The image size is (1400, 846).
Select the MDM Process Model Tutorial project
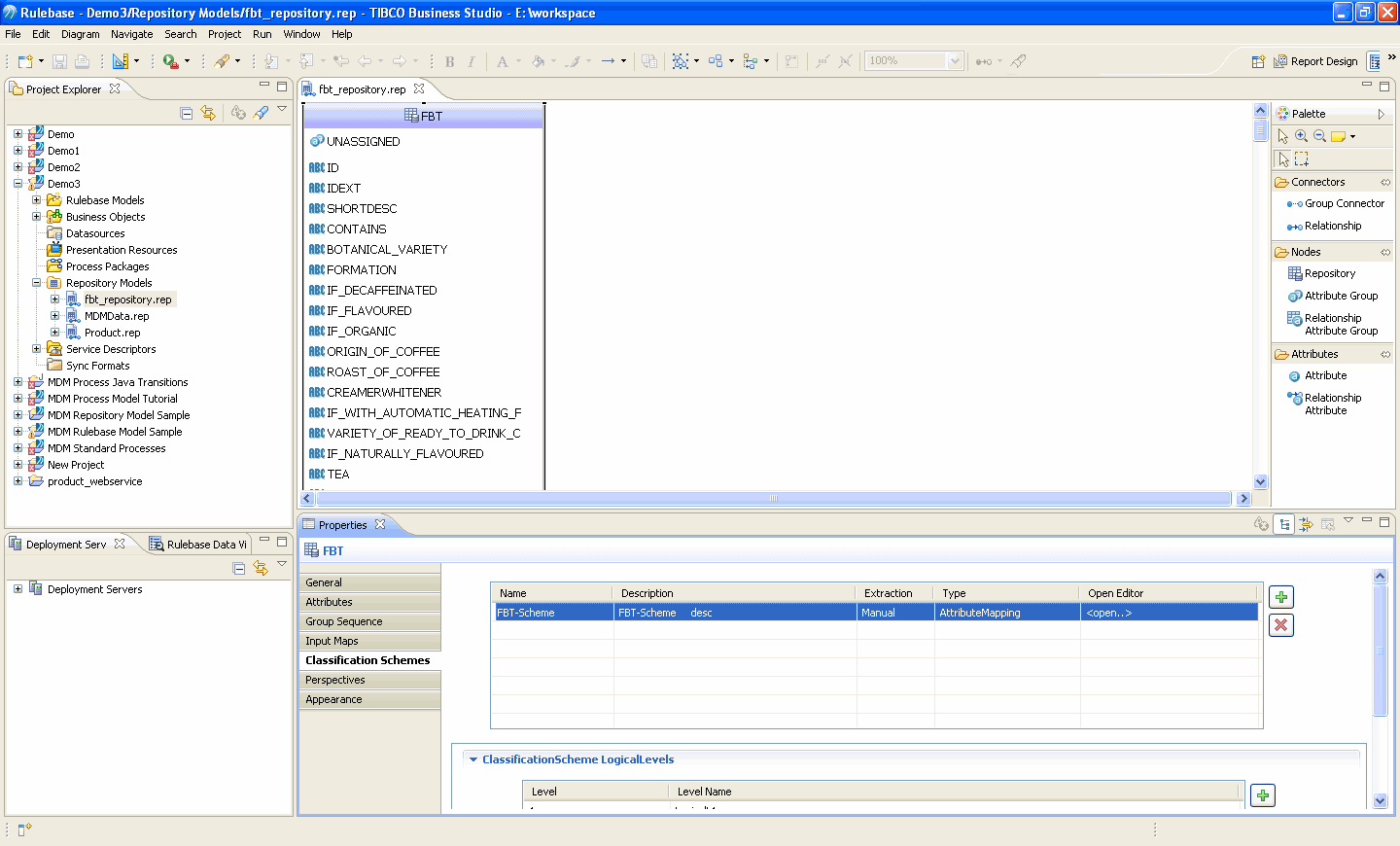point(113,399)
